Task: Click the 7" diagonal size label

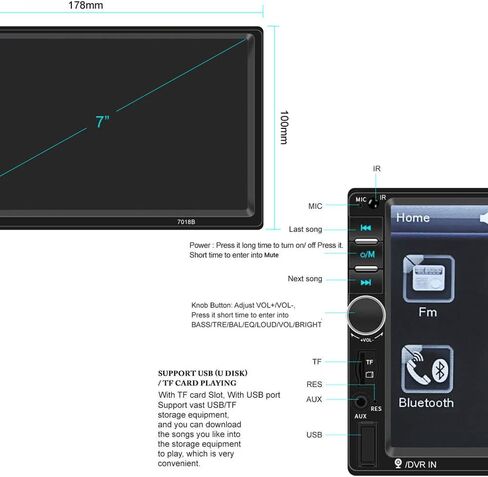Action: [x=102, y=122]
